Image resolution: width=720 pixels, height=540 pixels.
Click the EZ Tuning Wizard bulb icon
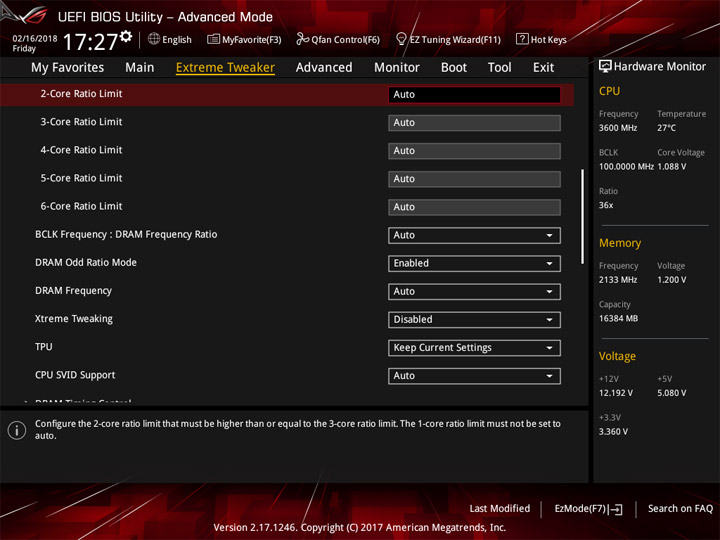coord(401,39)
